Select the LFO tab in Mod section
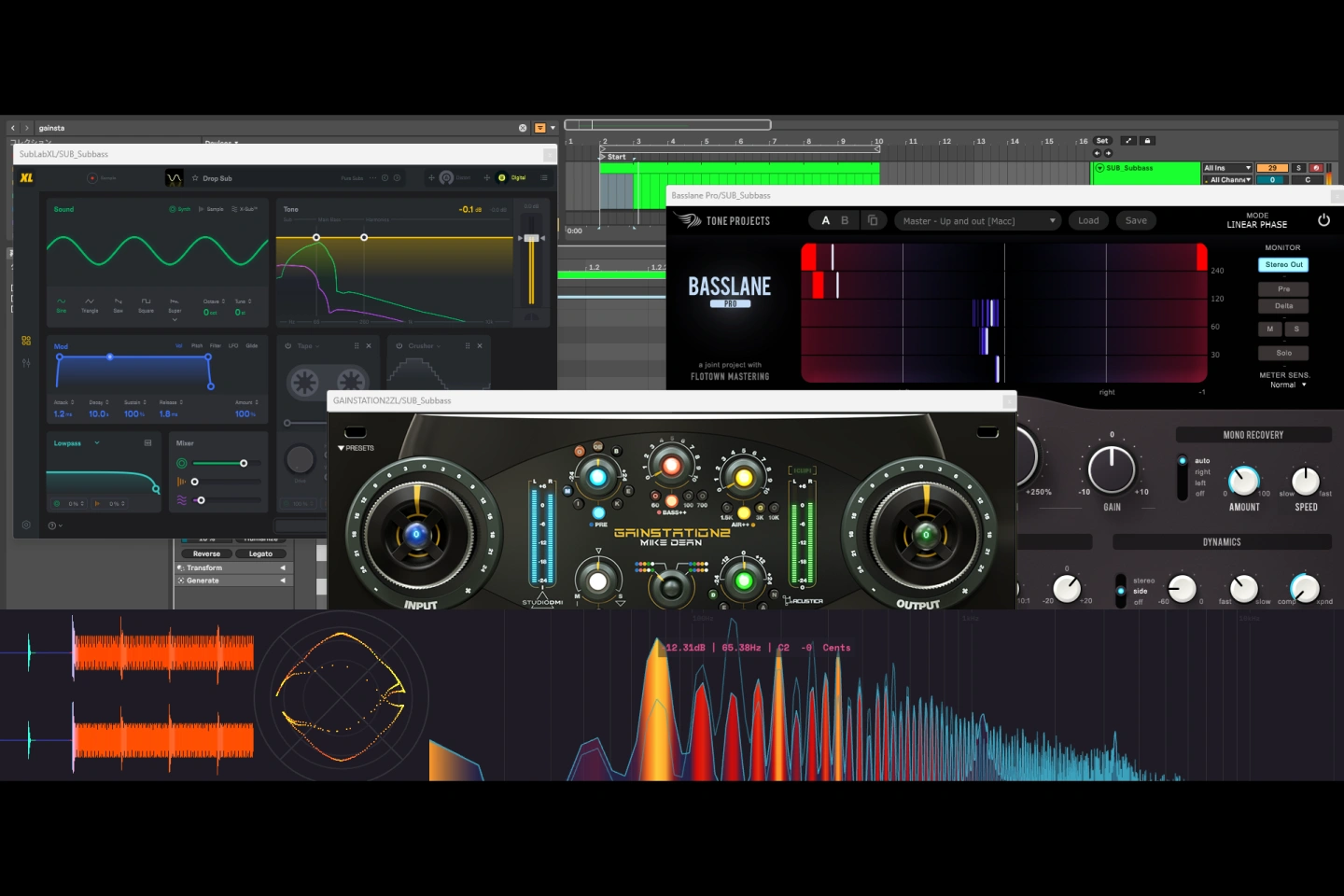Screen dimensions: 1344x896 pos(233,346)
